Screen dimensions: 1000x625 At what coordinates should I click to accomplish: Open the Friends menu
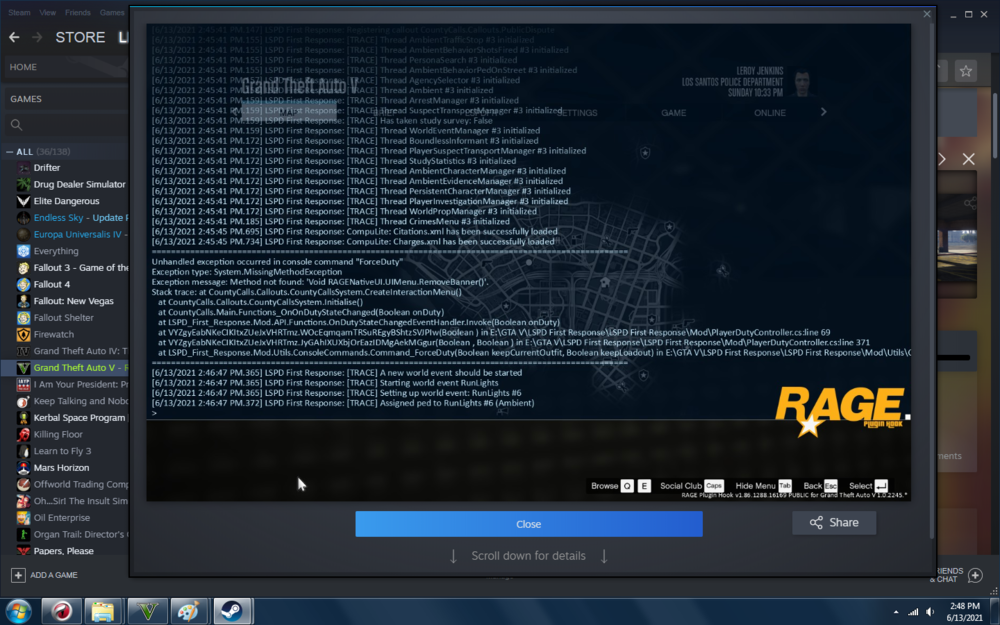point(77,12)
